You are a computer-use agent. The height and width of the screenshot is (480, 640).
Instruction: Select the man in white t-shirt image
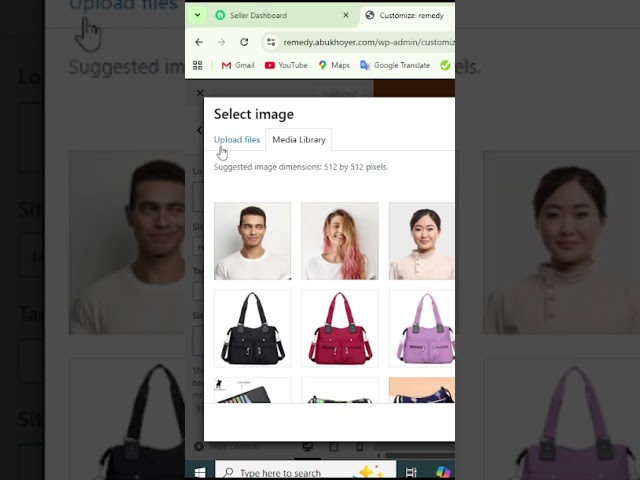(253, 241)
